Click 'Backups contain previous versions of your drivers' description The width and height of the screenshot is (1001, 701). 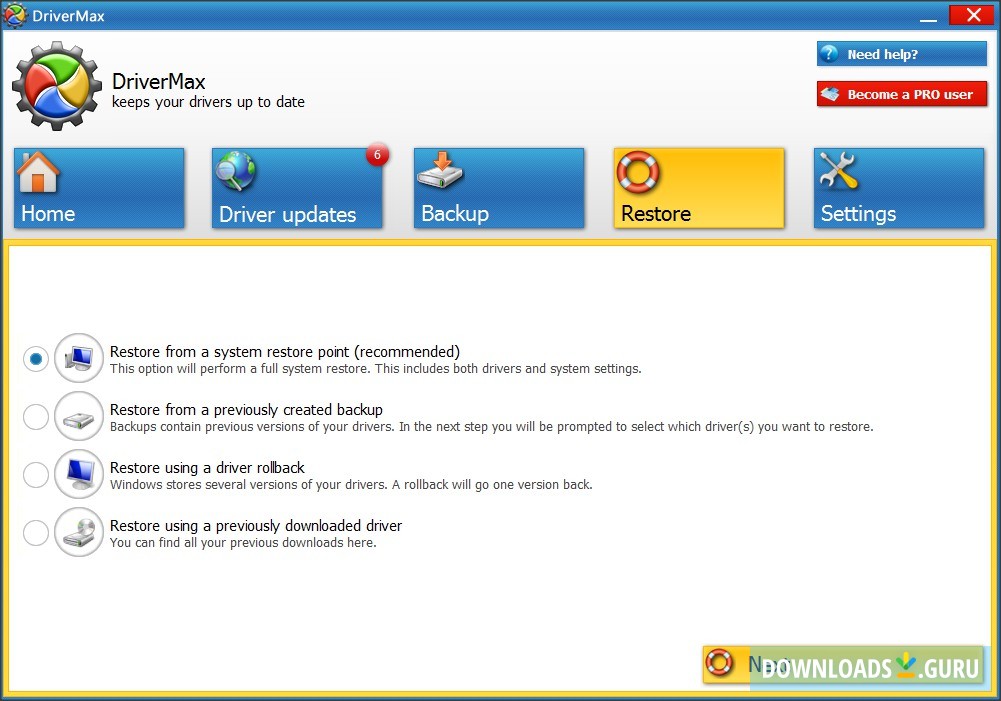492,426
